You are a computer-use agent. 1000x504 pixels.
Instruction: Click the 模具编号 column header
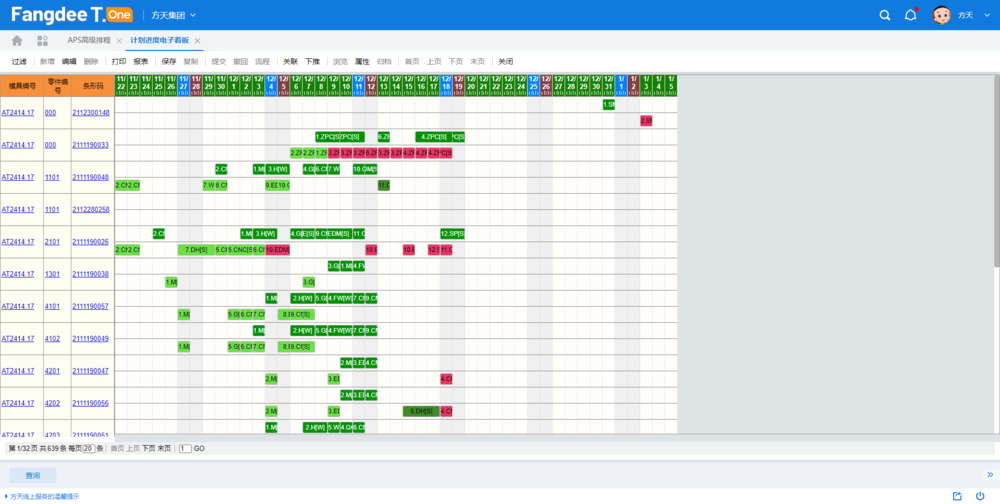click(x=22, y=85)
